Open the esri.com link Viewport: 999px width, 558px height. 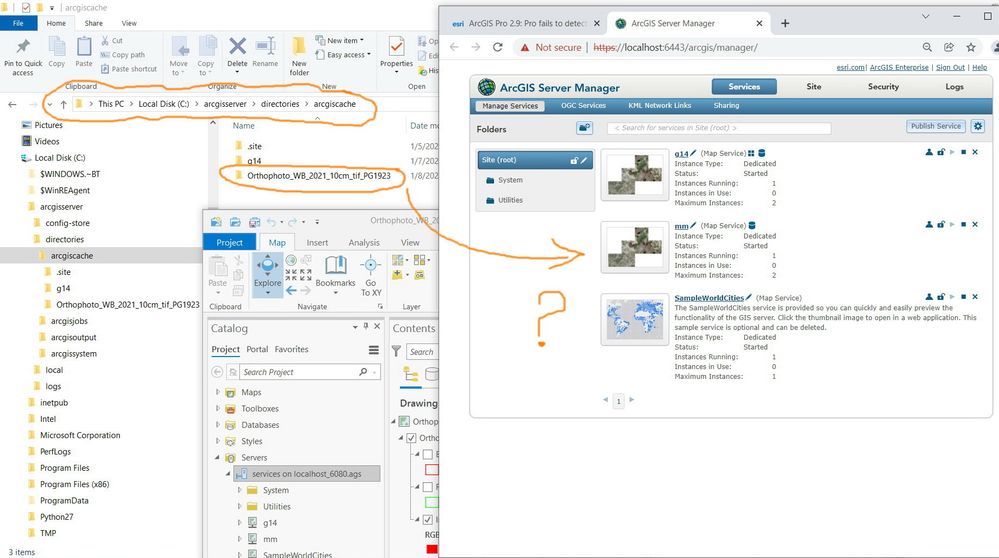point(850,68)
